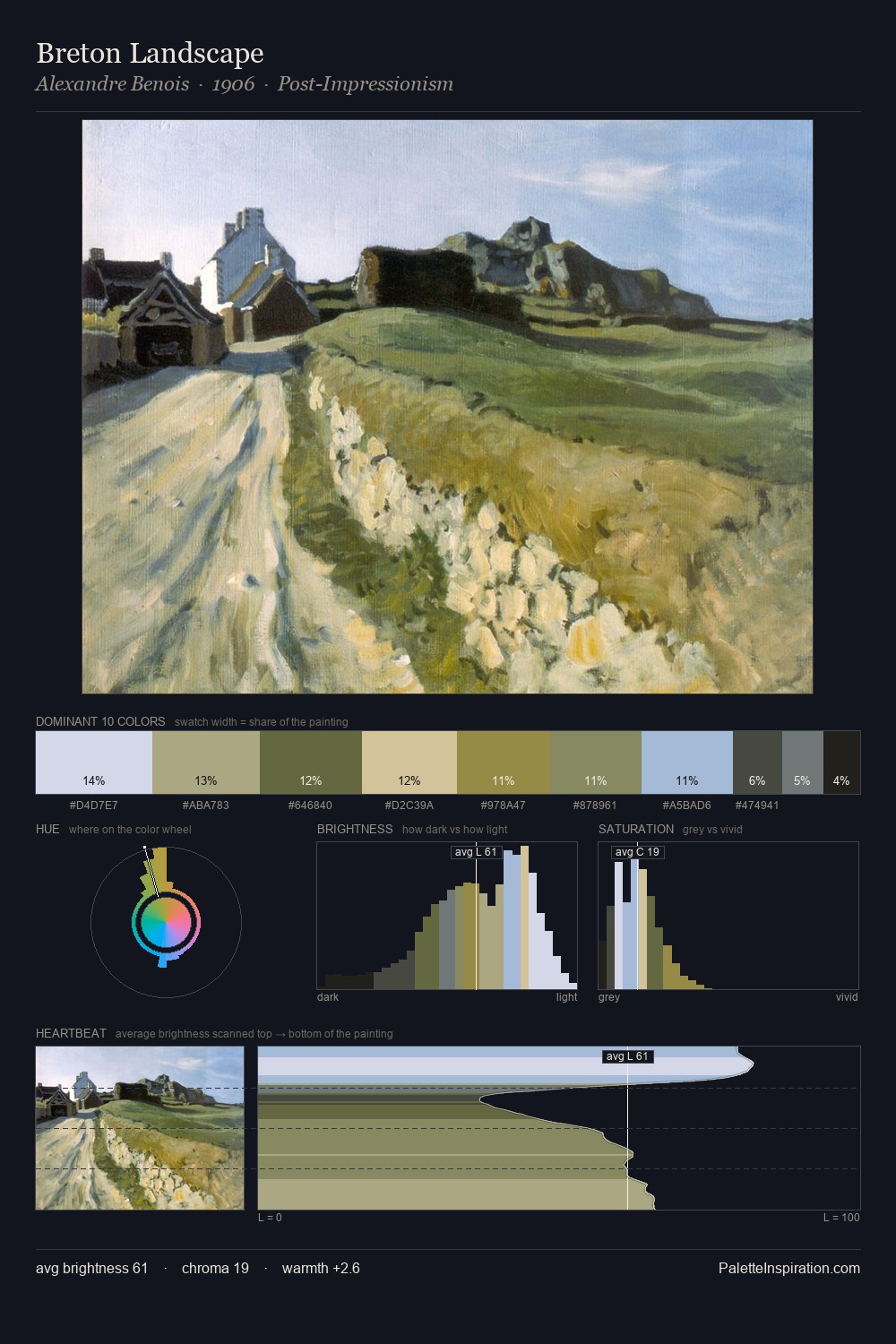The width and height of the screenshot is (896, 1344).
Task: Click the PaletteInspiration.com link
Action: [x=789, y=1268]
